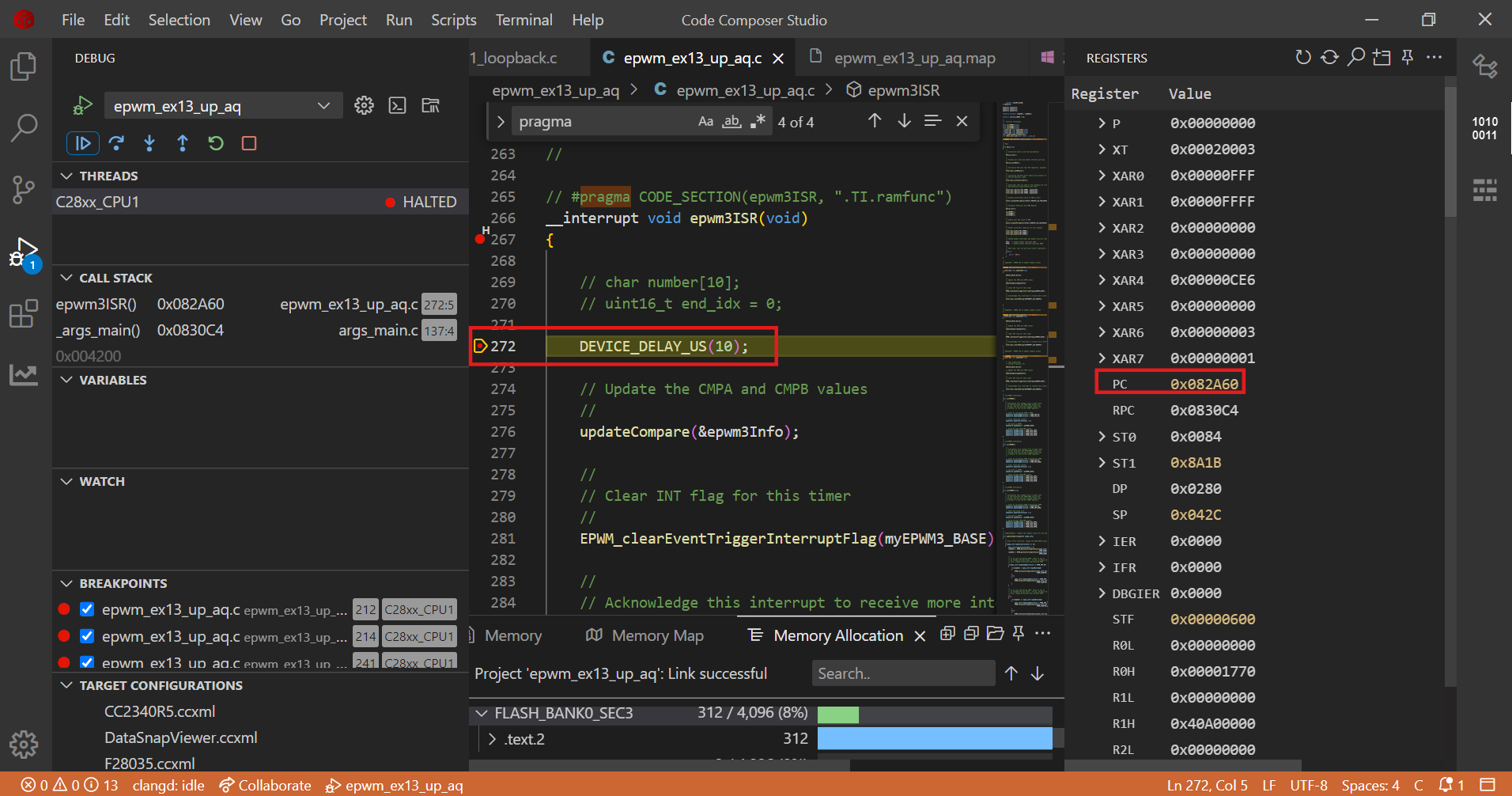
Task: Open the Selection menu
Action: coord(180,20)
